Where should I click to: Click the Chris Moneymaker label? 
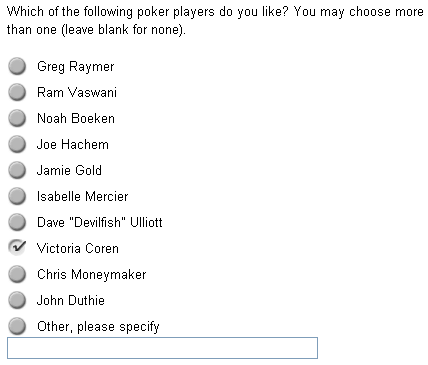coord(92,275)
